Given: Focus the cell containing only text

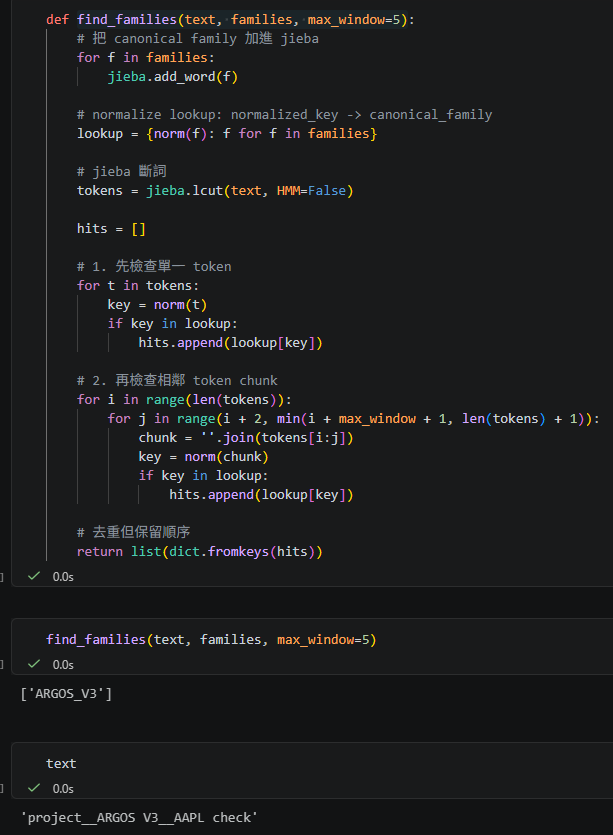Looking at the screenshot, I should [x=61, y=764].
